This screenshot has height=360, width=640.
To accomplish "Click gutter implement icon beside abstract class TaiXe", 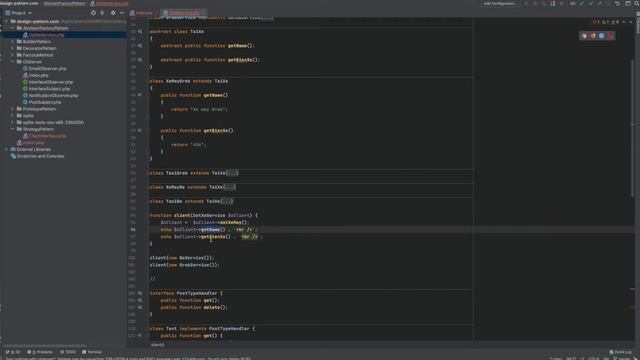I will point(140,31).
